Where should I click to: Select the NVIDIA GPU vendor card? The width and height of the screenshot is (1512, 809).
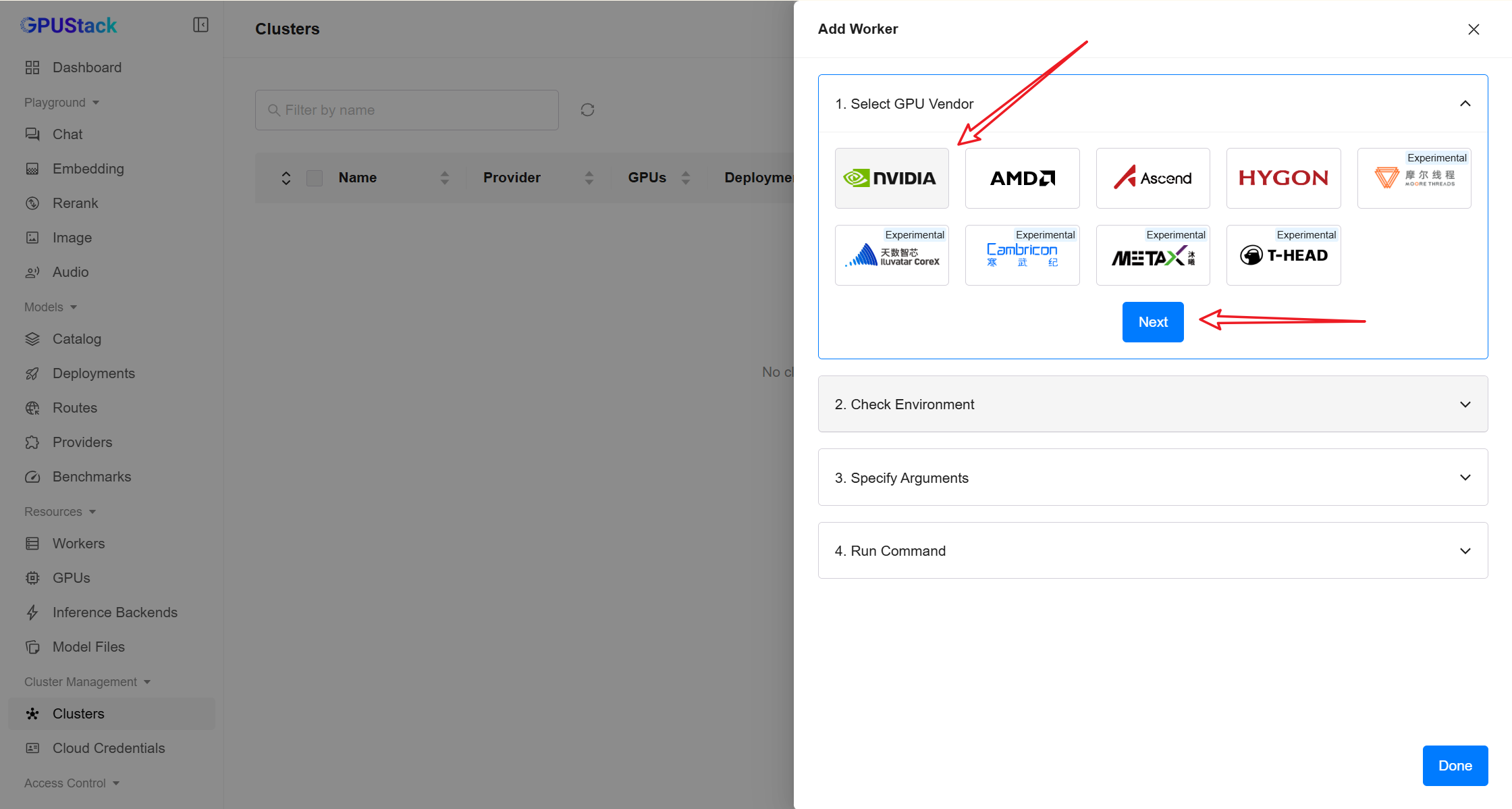click(x=891, y=178)
